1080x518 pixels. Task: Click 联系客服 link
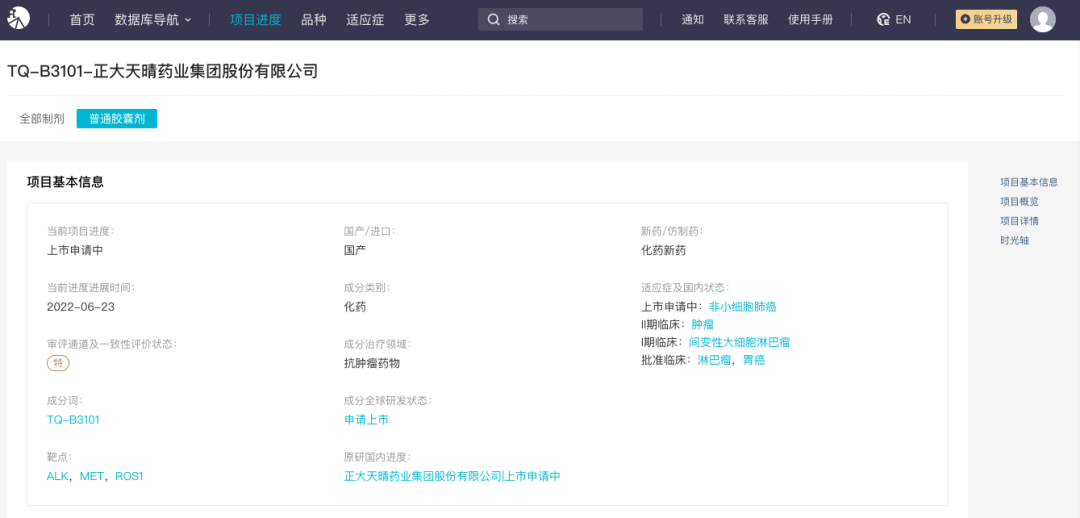pyautogui.click(x=746, y=20)
